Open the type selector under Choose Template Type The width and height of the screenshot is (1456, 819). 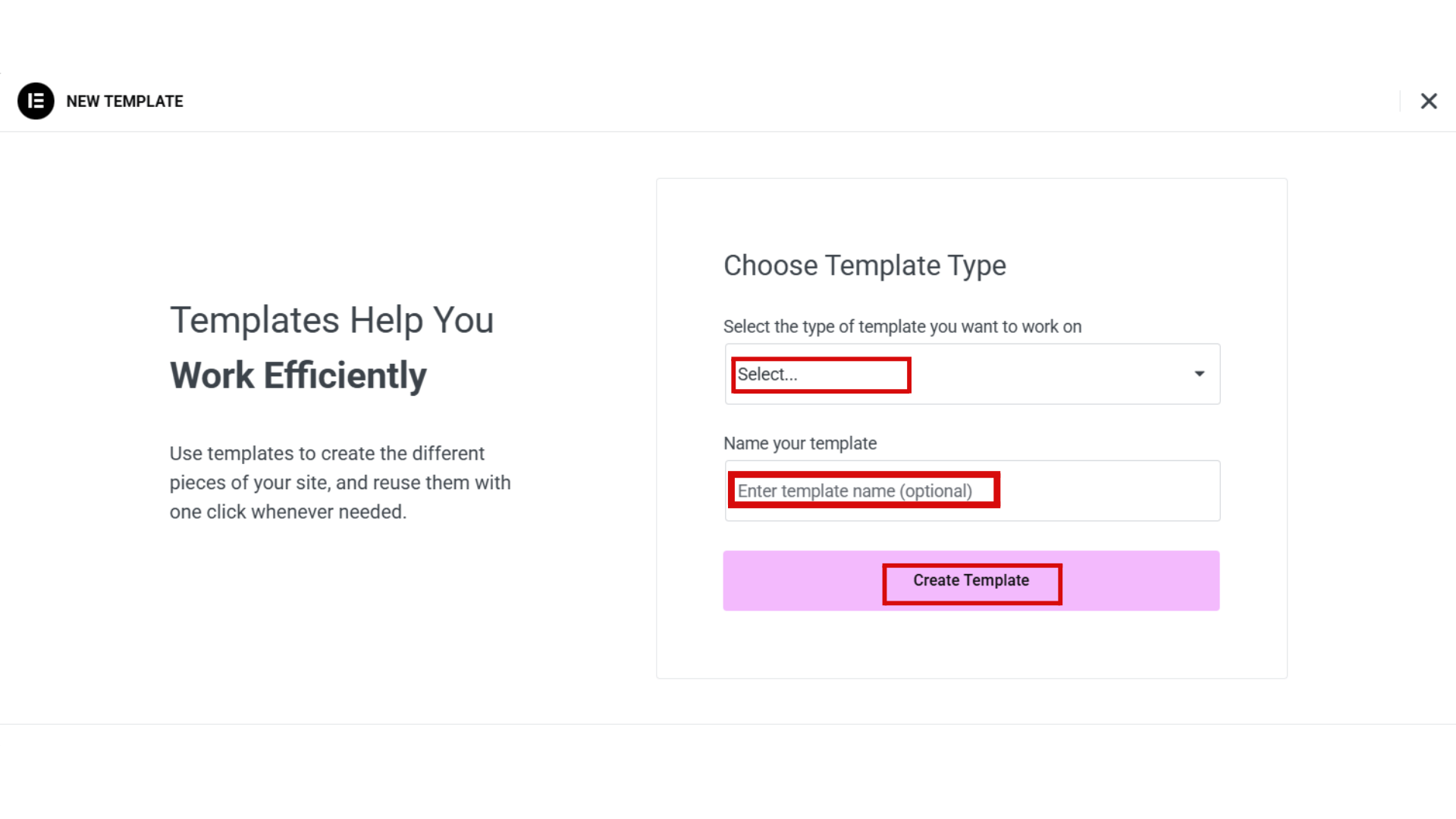[971, 374]
